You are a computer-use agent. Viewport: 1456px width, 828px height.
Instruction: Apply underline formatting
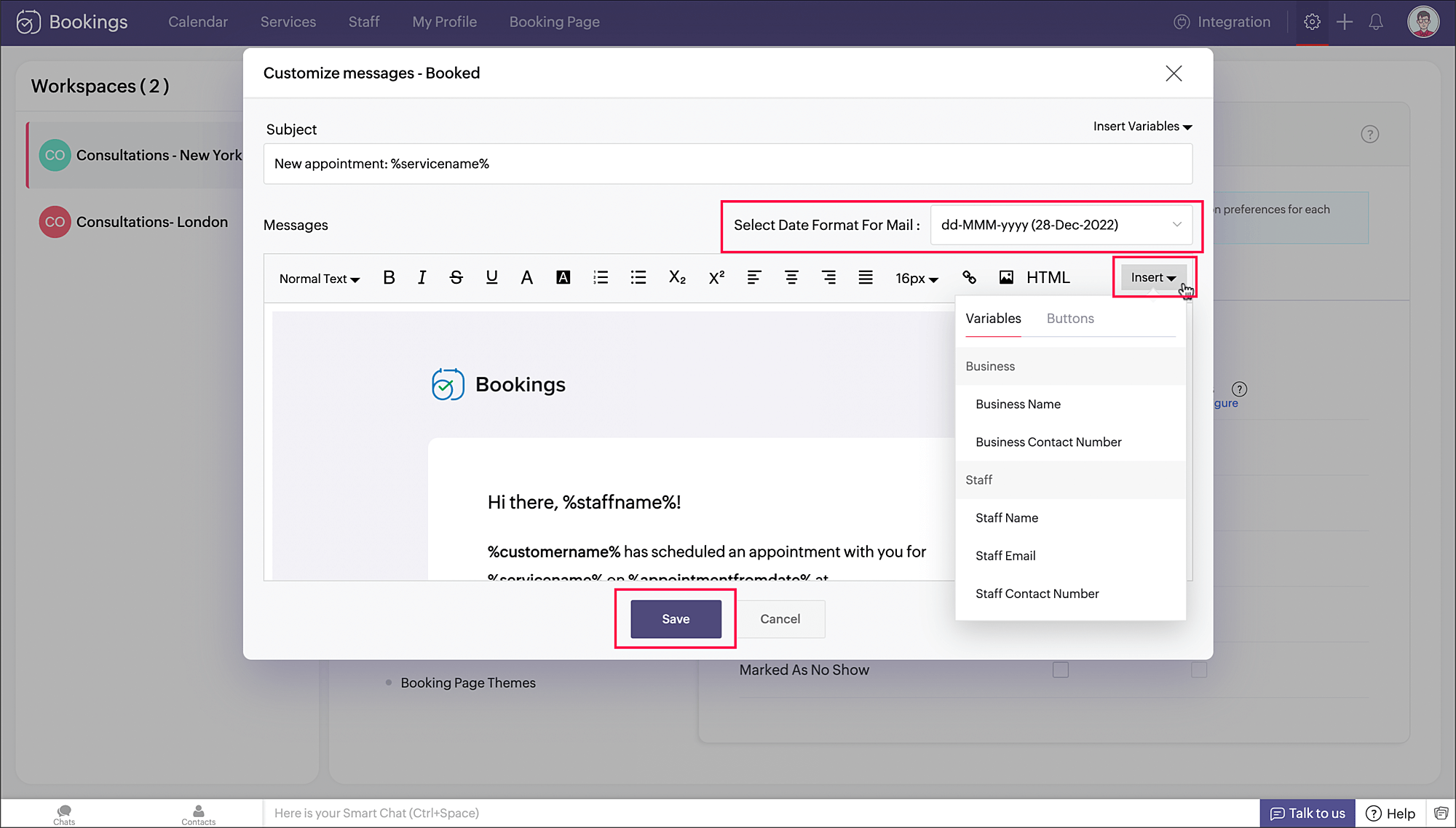click(491, 277)
